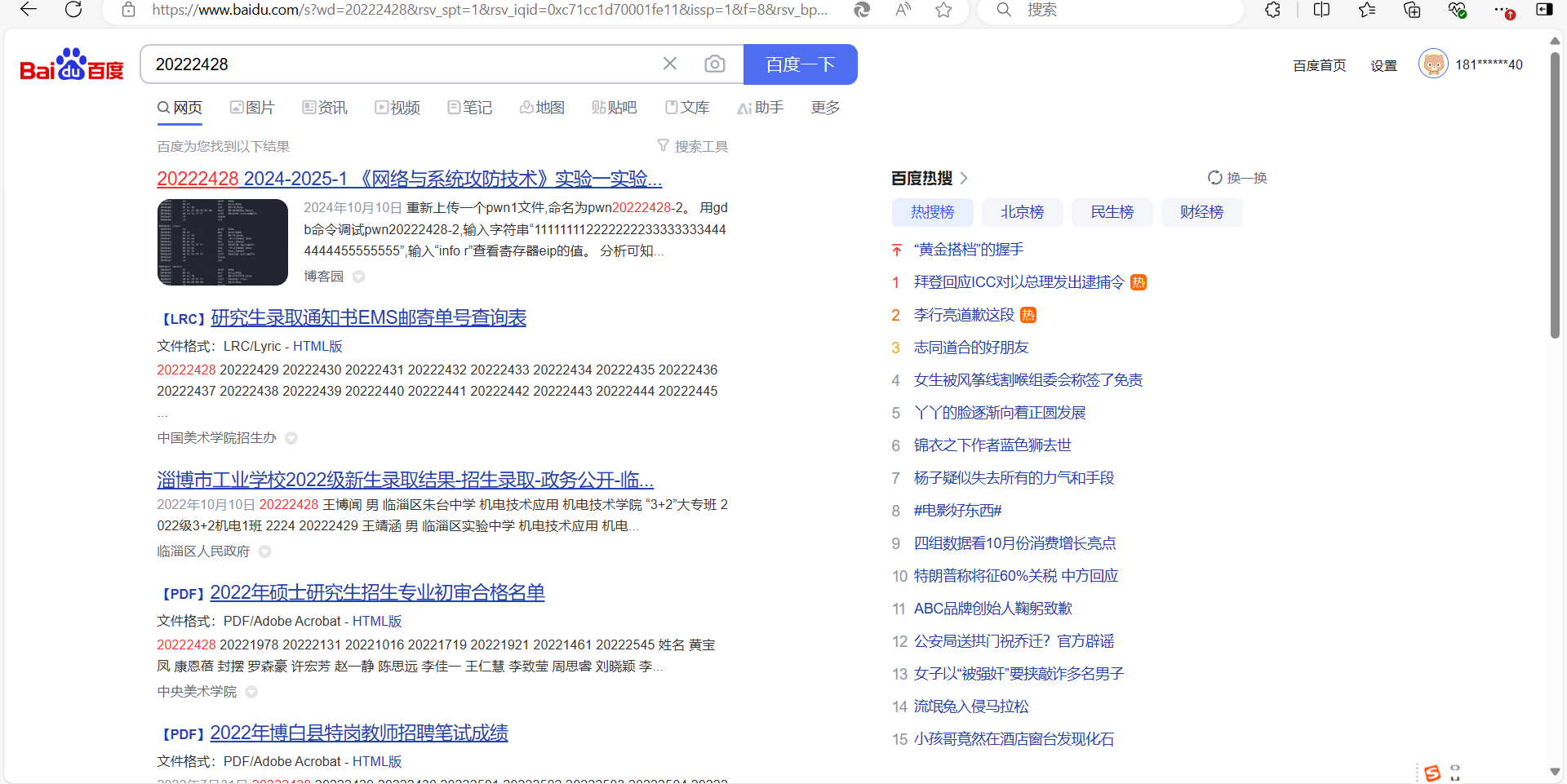This screenshot has width=1567, height=784.
Task: Open the 更多 search categories menu
Action: (825, 108)
